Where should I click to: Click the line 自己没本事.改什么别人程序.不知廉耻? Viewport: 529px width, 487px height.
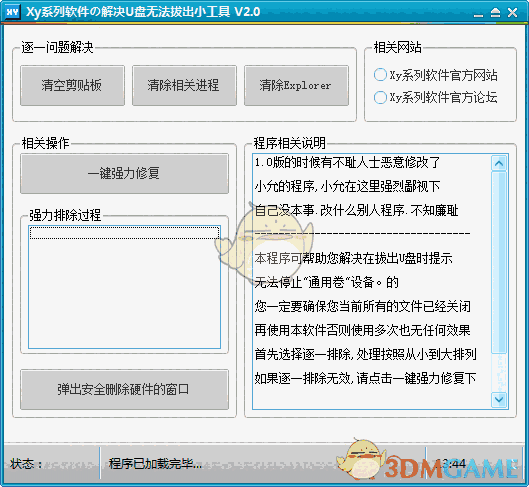pos(356,210)
